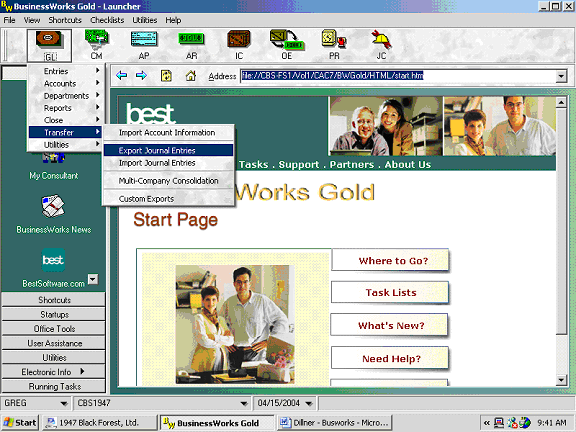Expand the Close submenu

point(65,120)
